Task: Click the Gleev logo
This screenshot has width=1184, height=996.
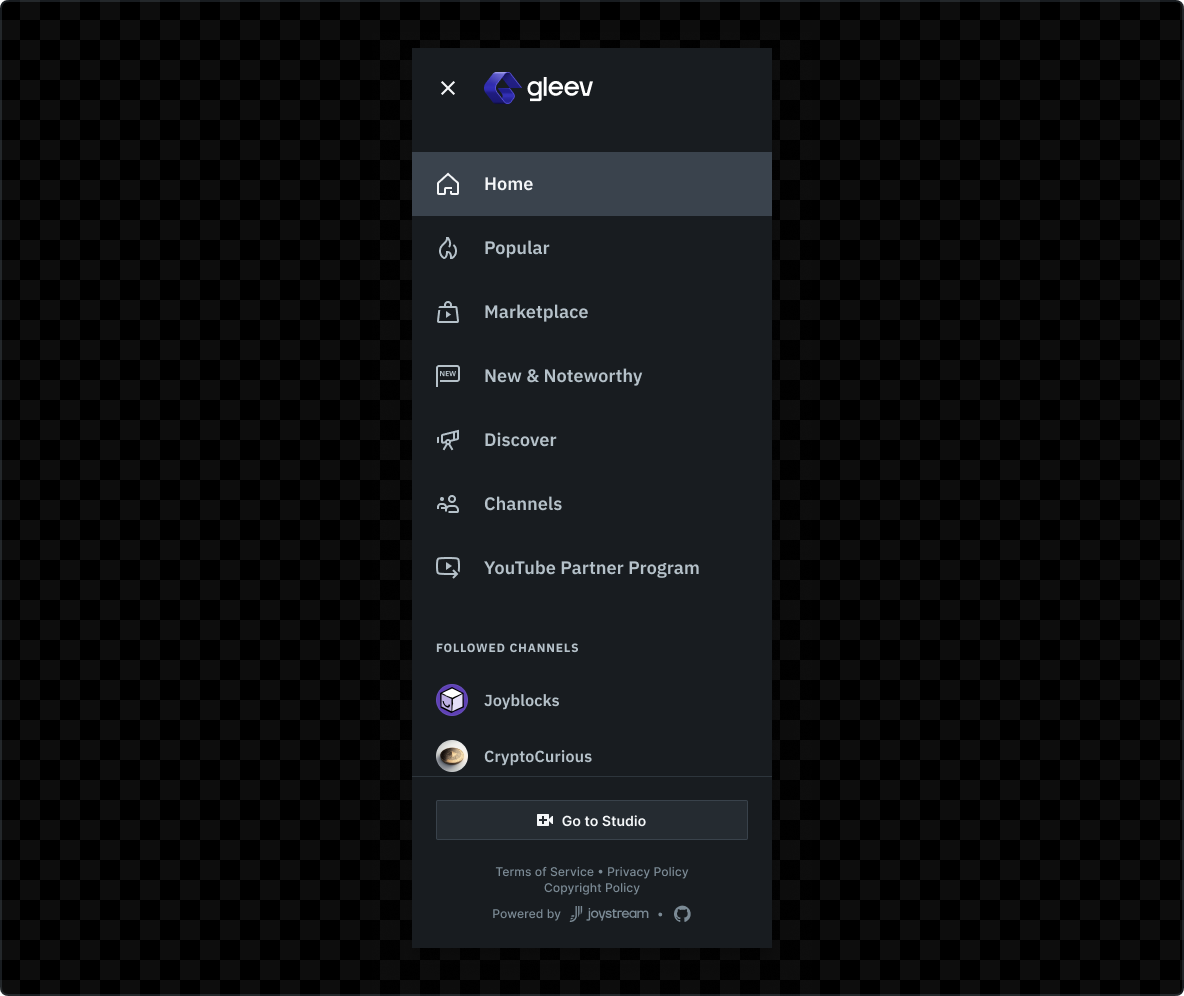Action: click(538, 88)
